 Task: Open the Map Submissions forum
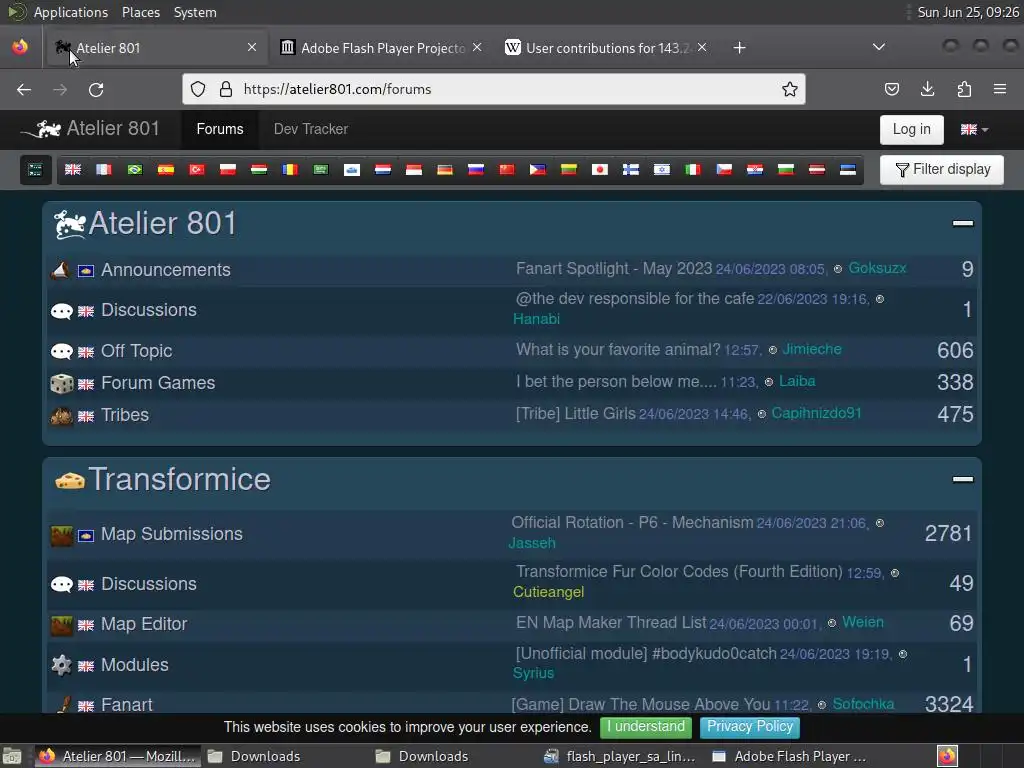(172, 534)
